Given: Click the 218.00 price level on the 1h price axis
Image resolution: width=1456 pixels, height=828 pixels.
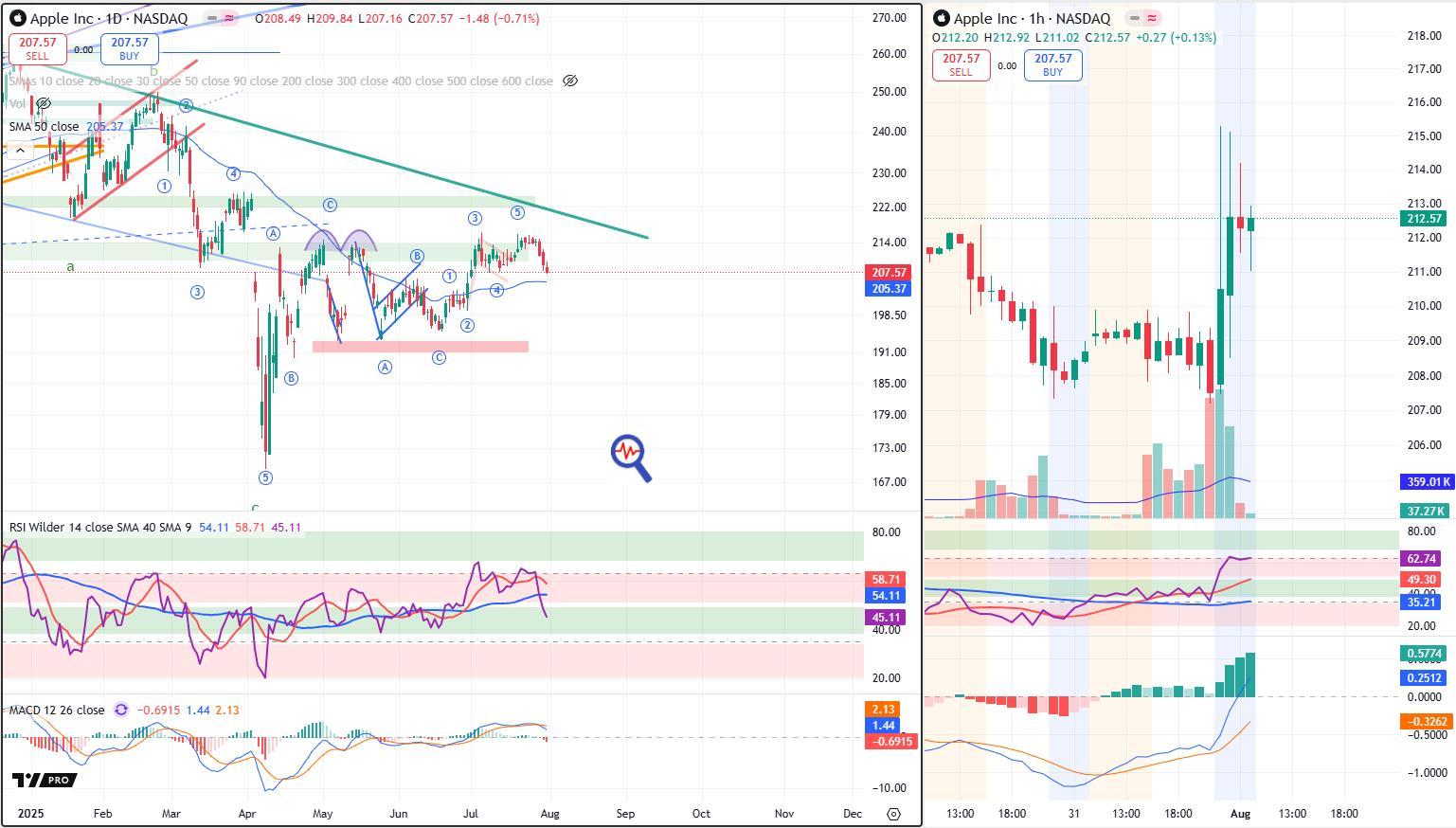Looking at the screenshot, I should tap(1424, 36).
